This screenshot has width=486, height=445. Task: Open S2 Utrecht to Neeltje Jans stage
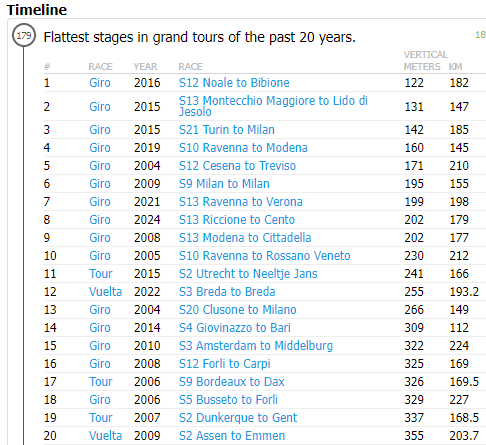pos(248,274)
